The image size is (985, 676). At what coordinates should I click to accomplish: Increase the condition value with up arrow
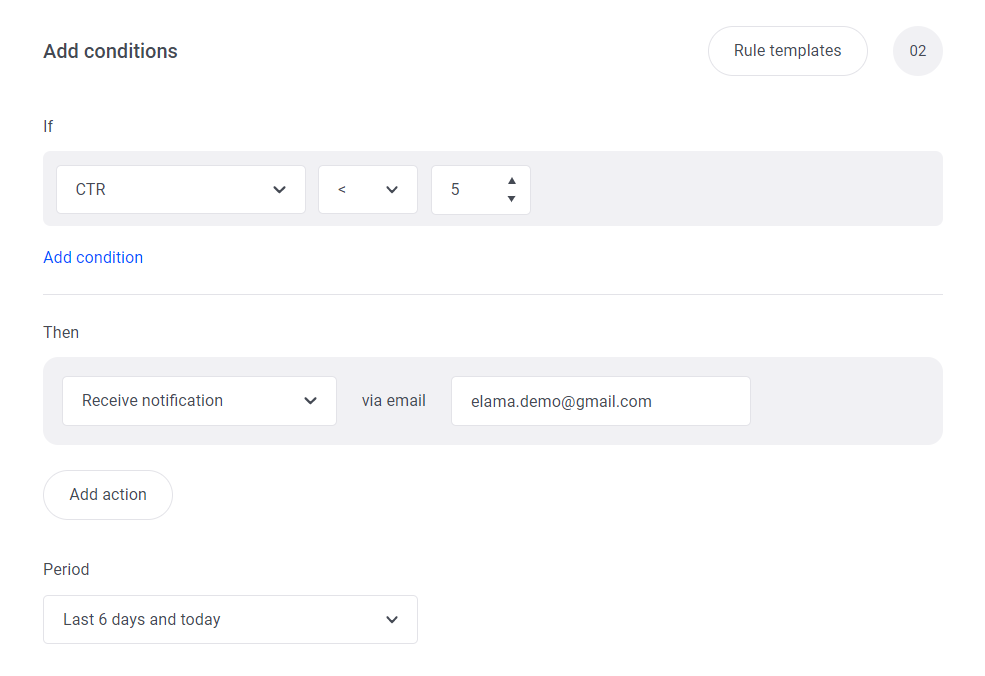tap(511, 181)
